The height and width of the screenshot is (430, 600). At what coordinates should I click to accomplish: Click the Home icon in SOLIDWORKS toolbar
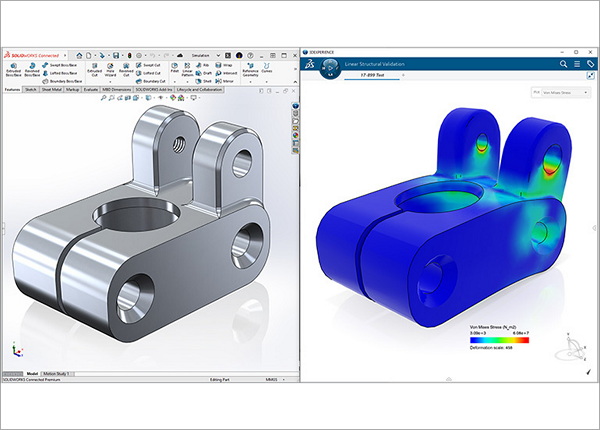point(79,55)
